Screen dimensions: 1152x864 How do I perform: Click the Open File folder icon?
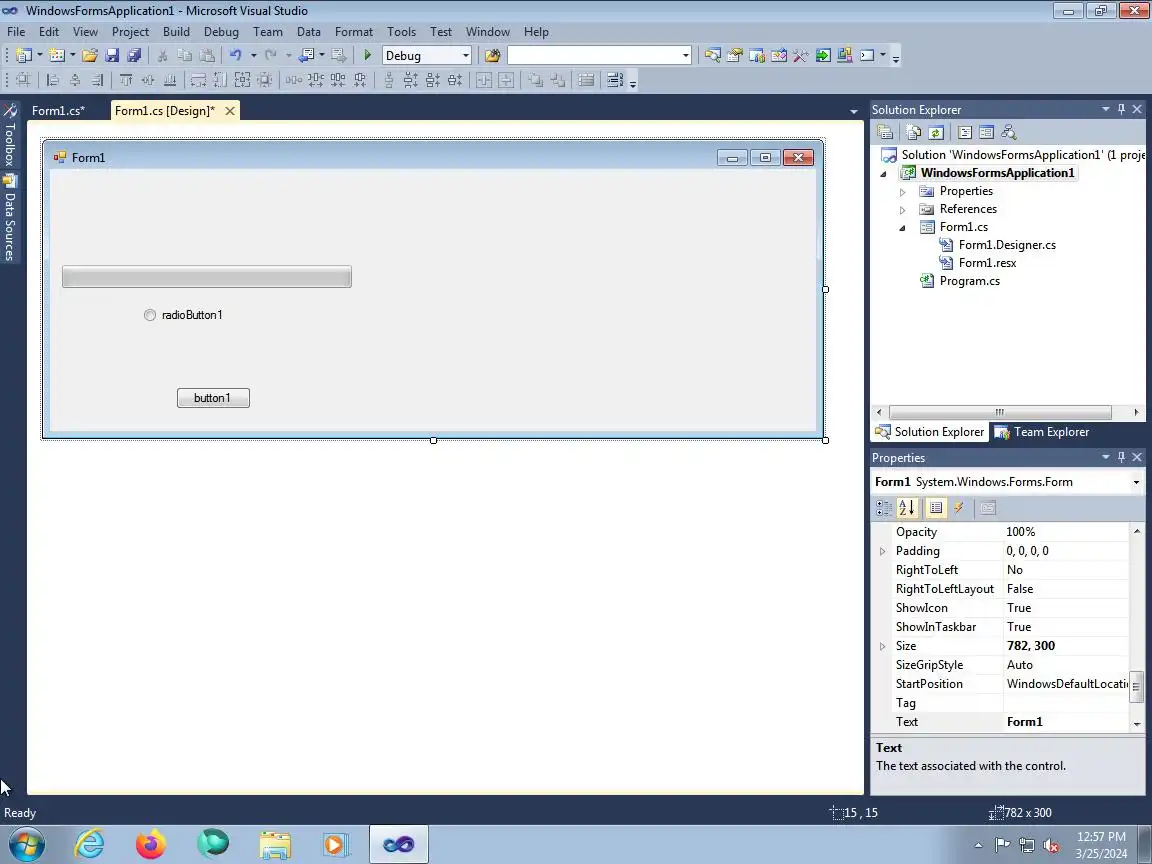[90, 55]
